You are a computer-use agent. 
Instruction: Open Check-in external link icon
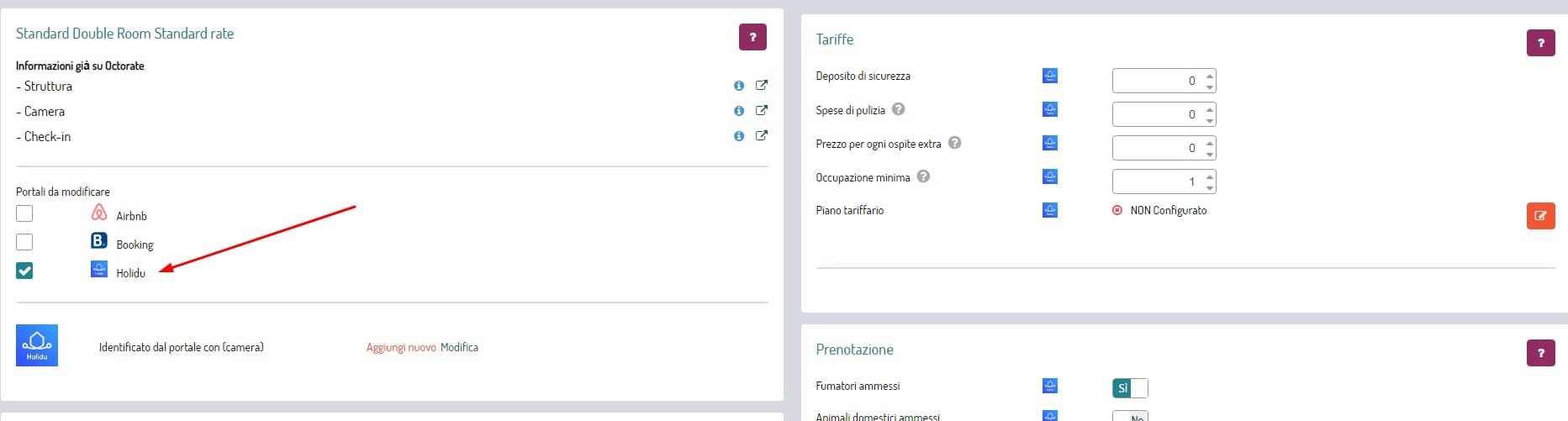(x=762, y=135)
